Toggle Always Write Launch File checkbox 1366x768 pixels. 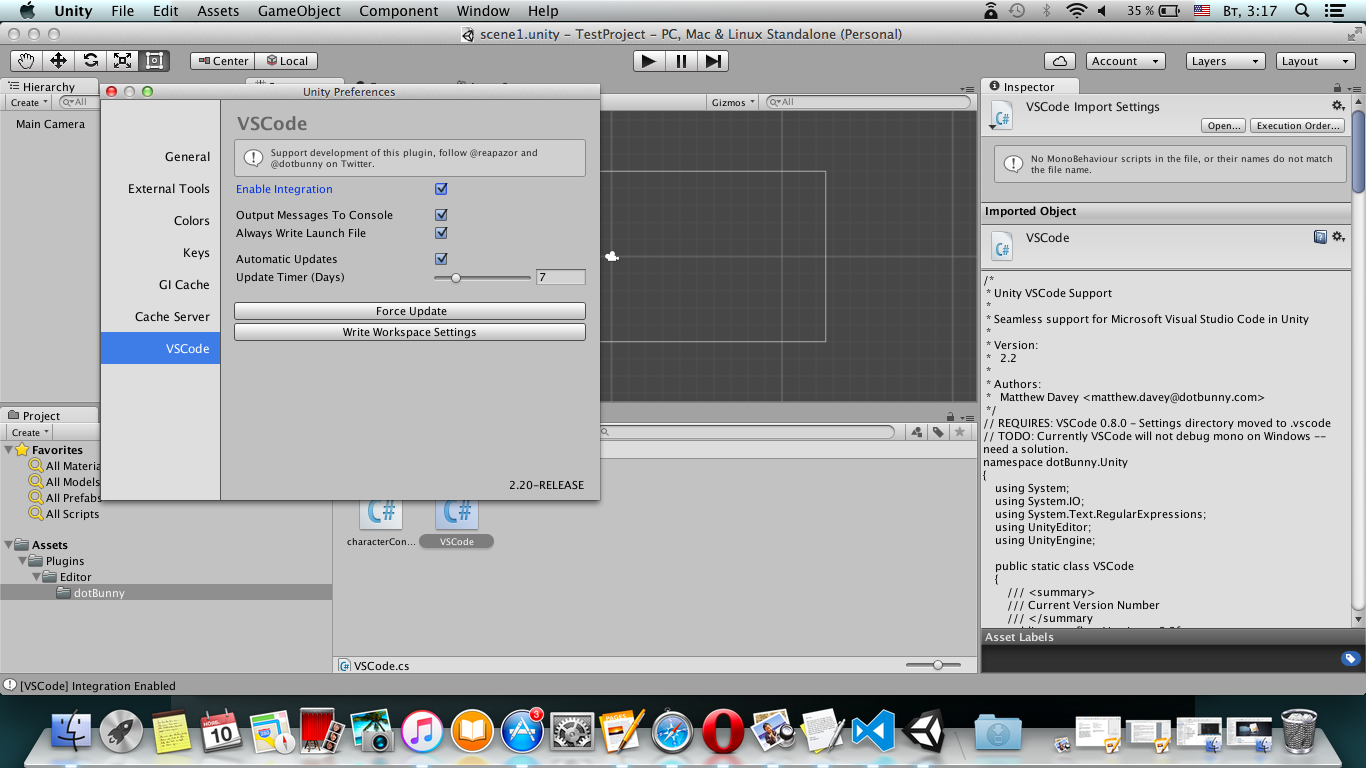click(x=441, y=233)
